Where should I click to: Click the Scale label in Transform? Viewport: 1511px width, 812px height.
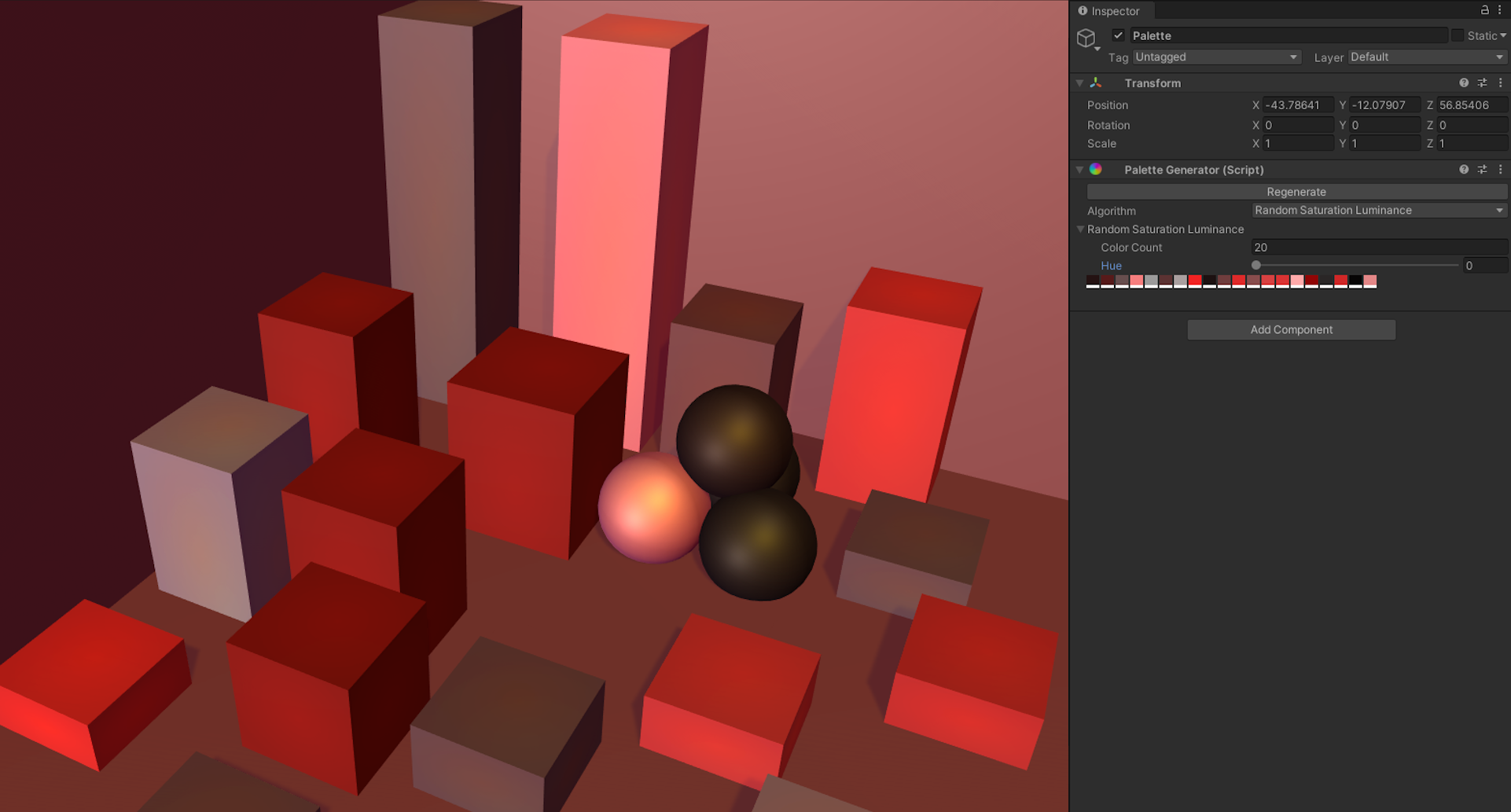(1101, 143)
